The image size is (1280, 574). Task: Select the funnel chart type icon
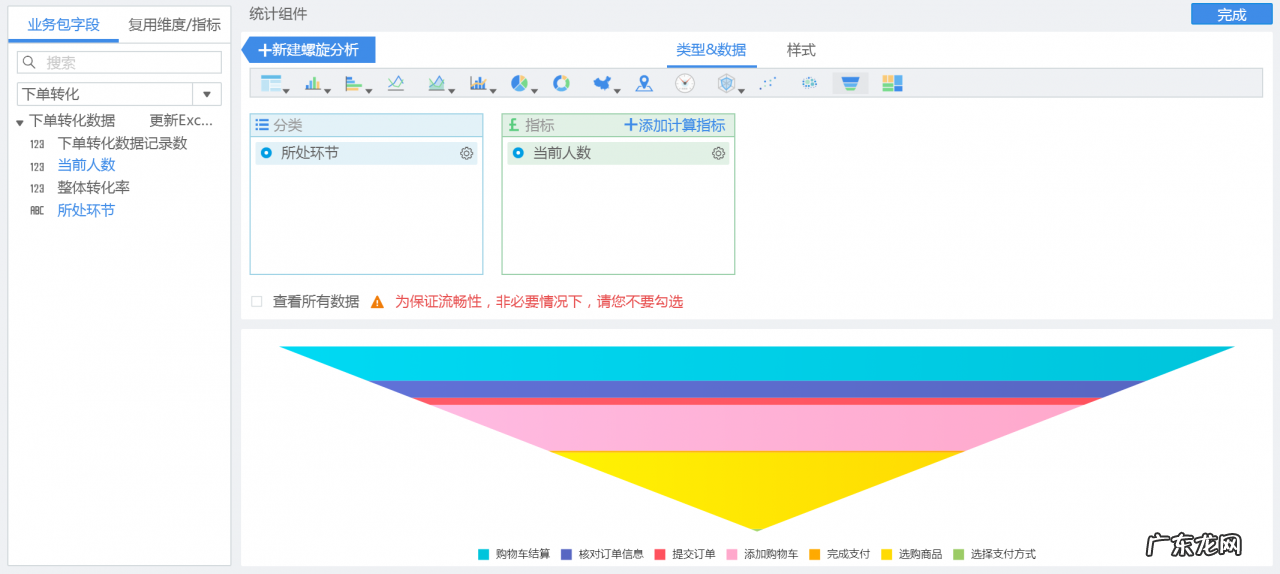(850, 83)
